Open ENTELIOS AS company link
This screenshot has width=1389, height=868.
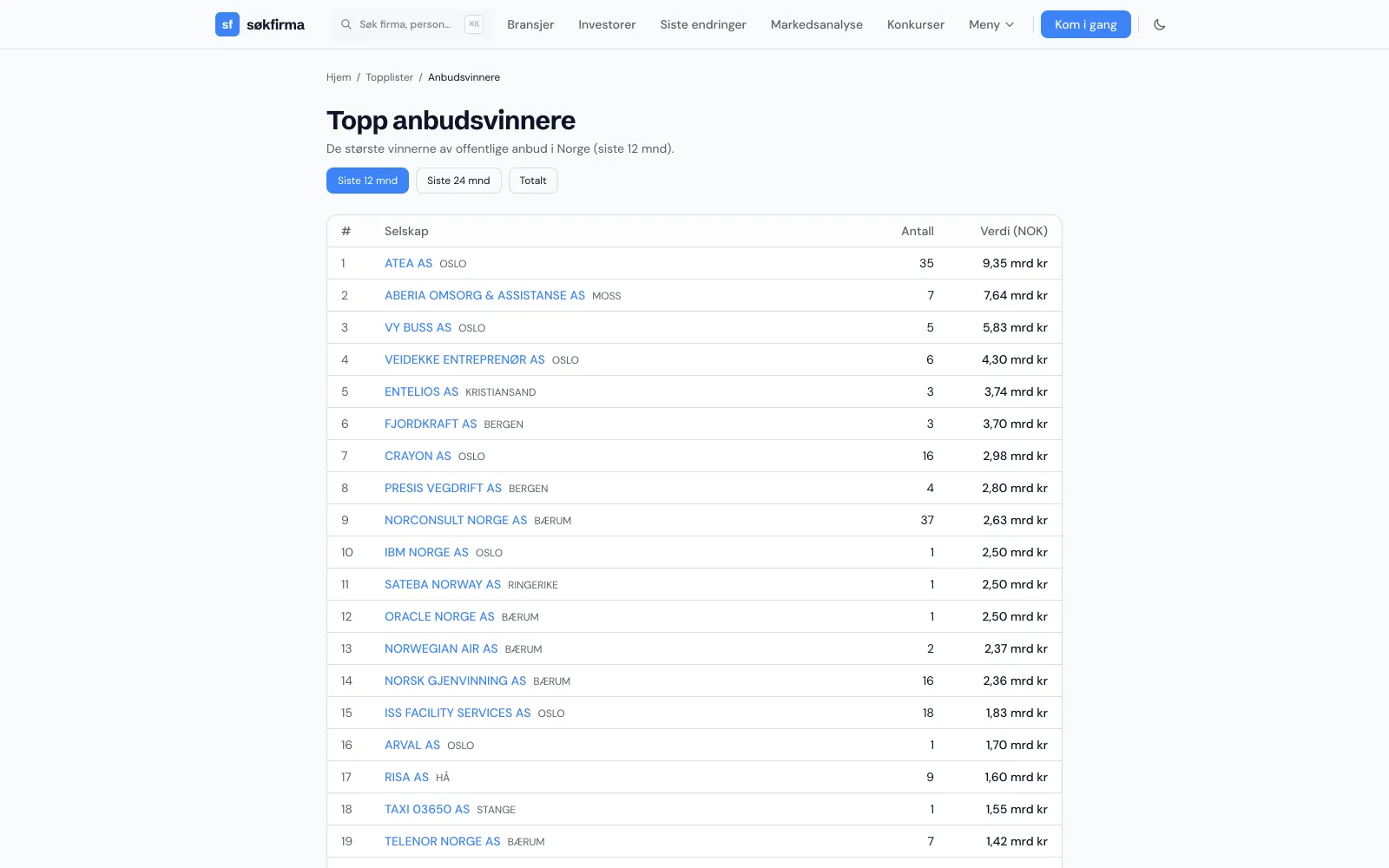point(421,391)
